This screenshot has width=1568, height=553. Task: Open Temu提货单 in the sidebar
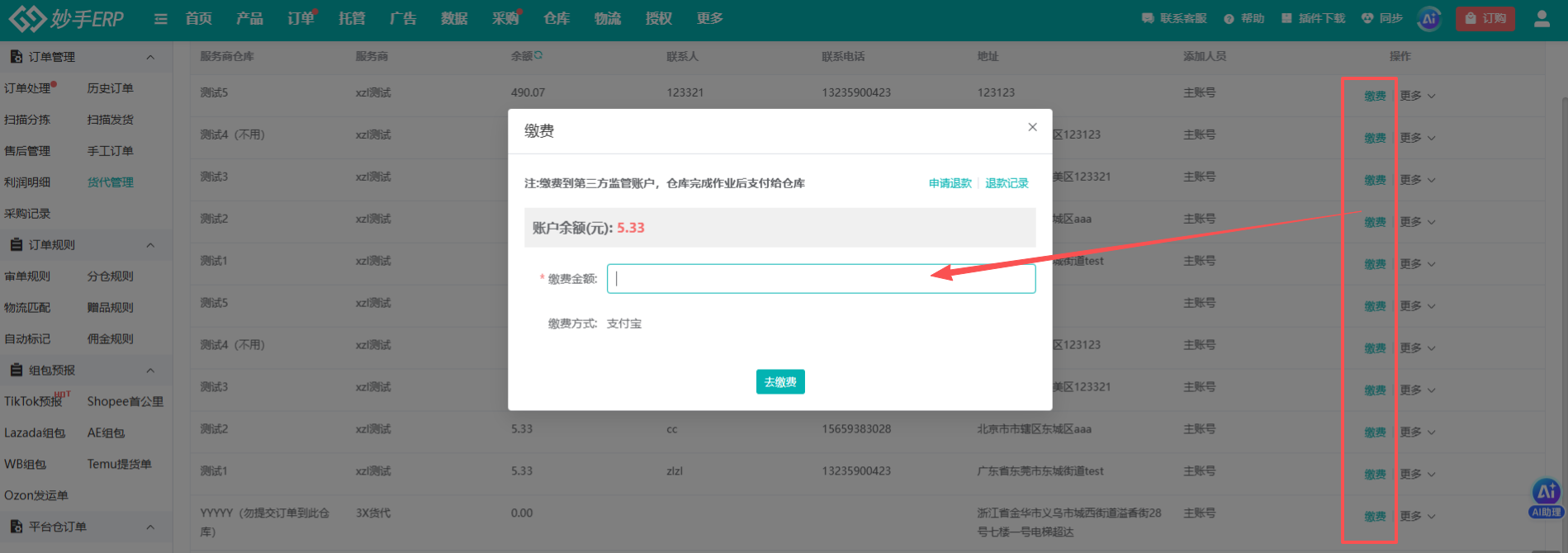[120, 464]
